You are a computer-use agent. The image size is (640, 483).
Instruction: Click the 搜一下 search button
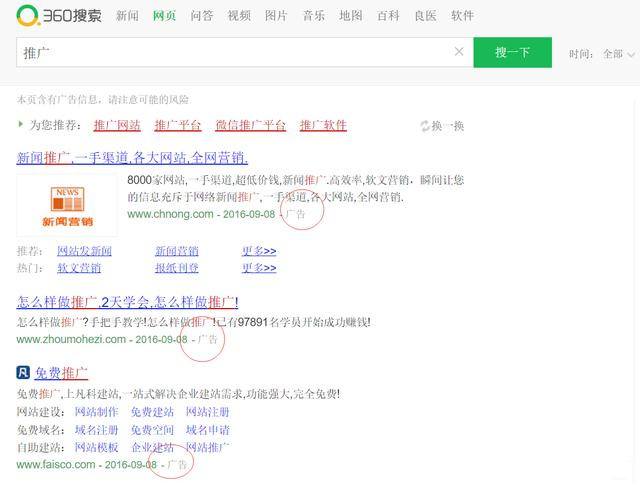click(512, 52)
